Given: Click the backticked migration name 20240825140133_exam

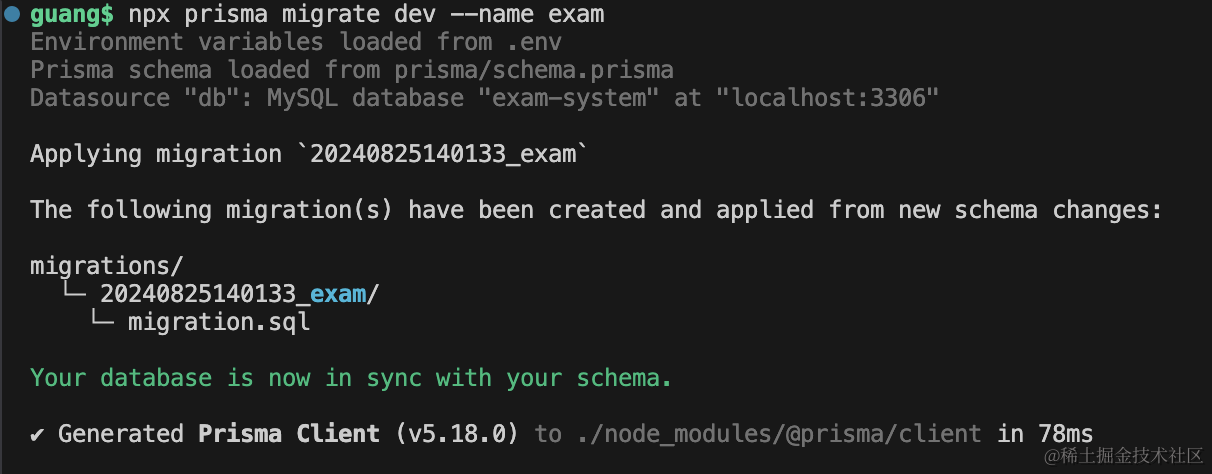Looking at the screenshot, I should [443, 154].
